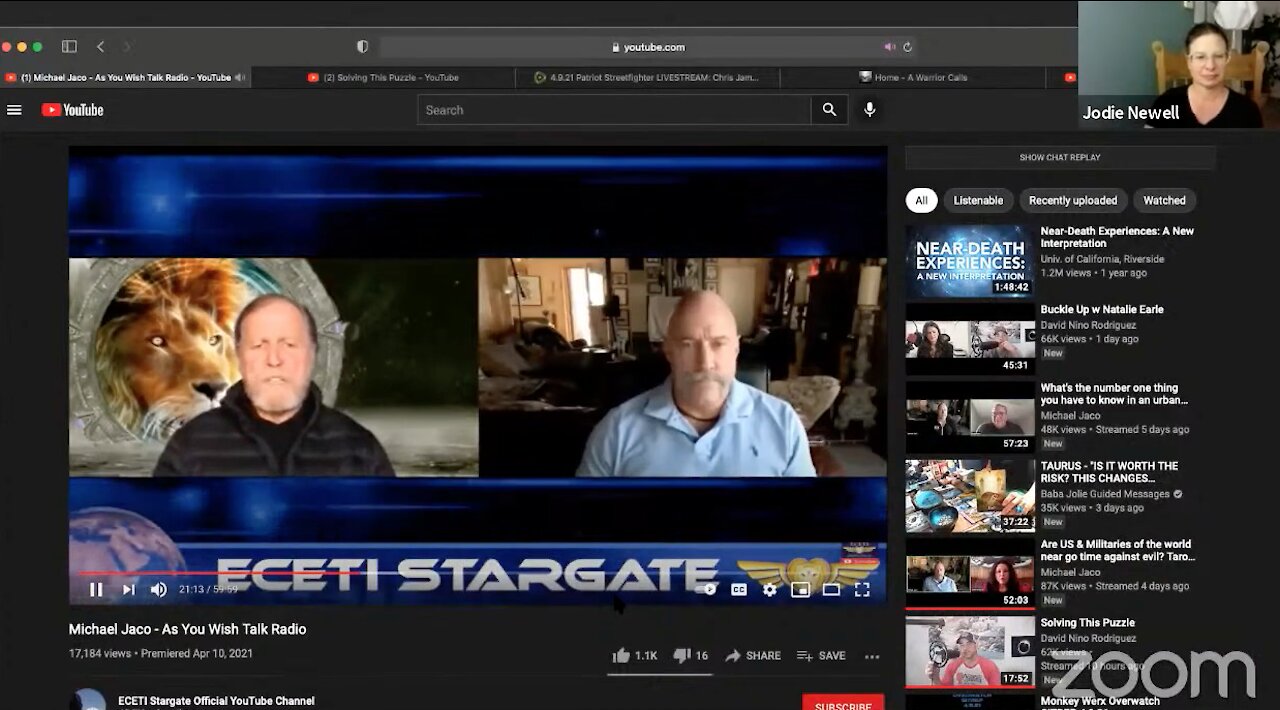This screenshot has height=710, width=1280.
Task: Like the video with thumbs up
Action: click(x=635, y=656)
